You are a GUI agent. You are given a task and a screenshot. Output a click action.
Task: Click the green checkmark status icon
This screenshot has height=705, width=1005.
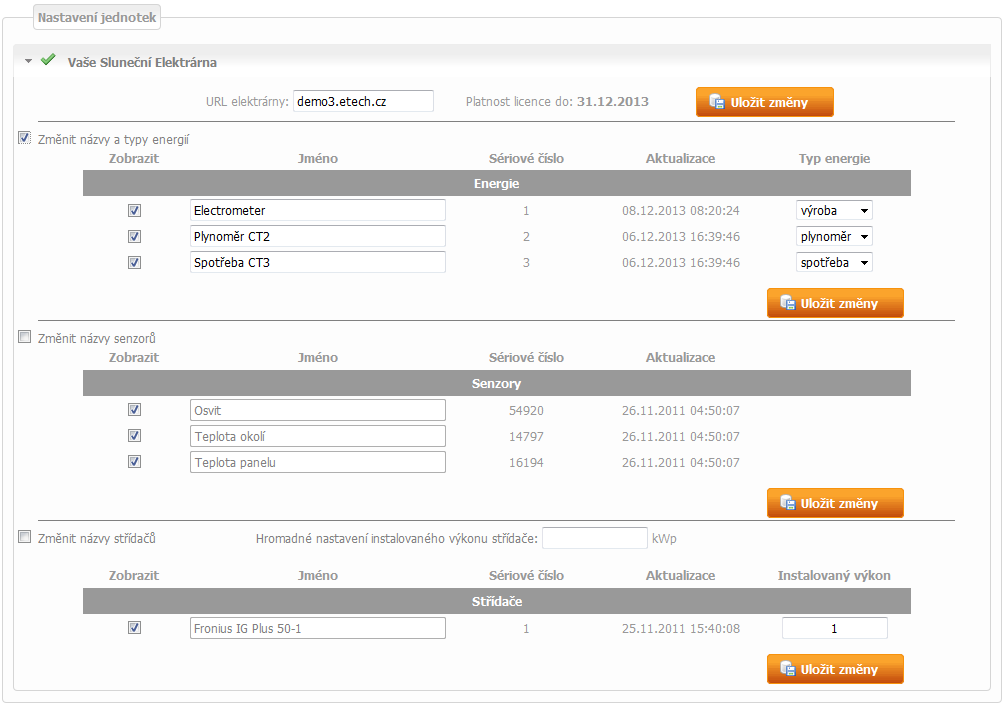(x=47, y=61)
